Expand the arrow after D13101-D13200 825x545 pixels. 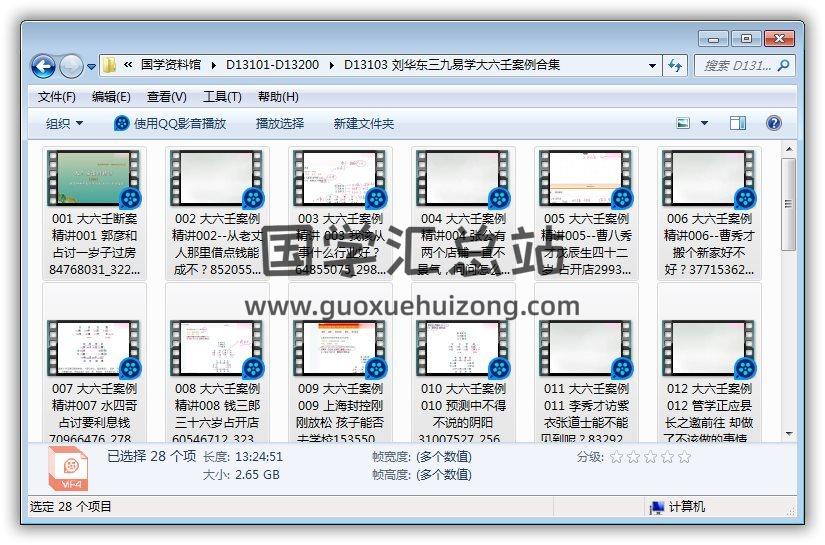pos(331,65)
